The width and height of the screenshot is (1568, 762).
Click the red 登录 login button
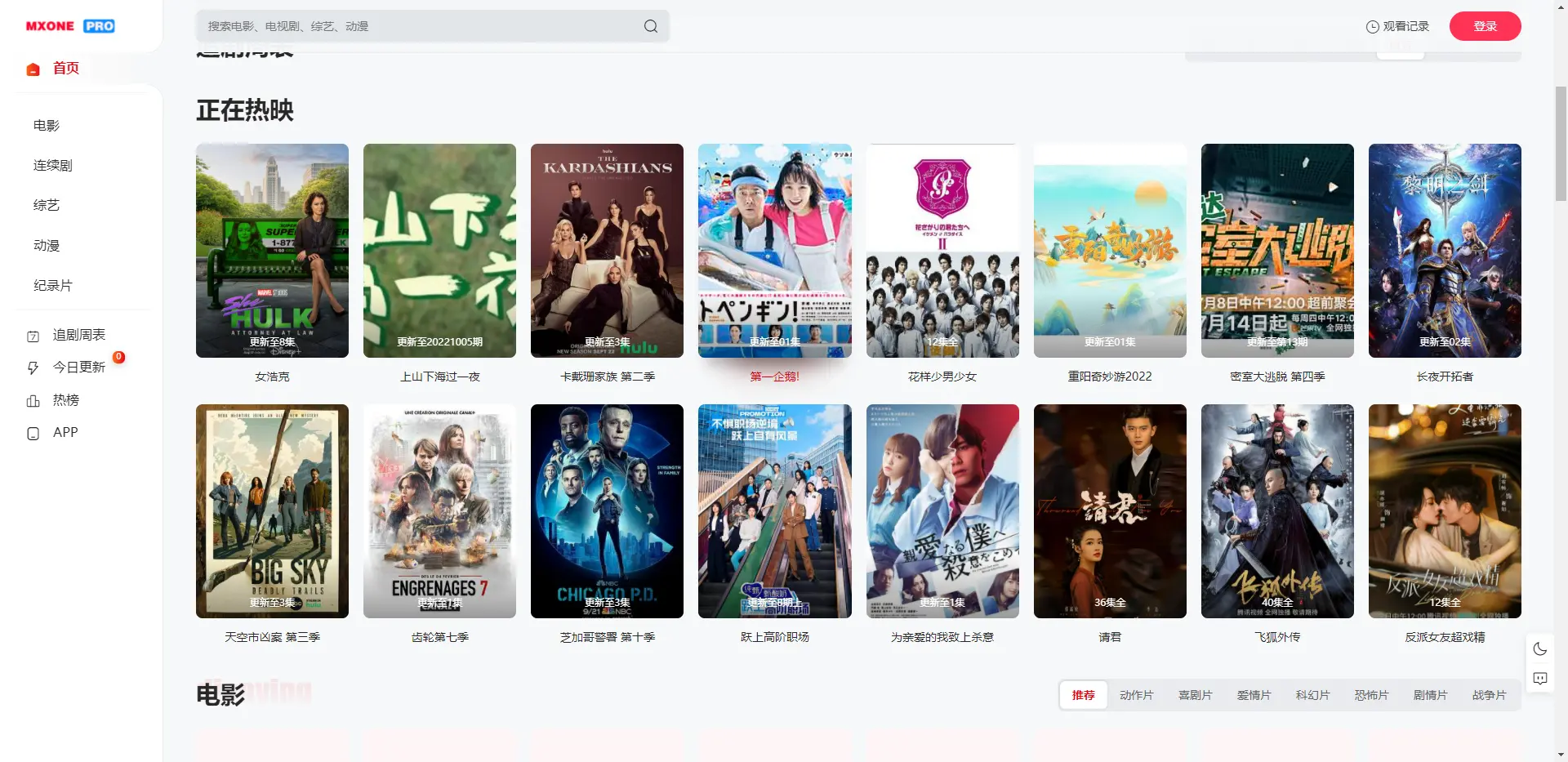click(1485, 26)
